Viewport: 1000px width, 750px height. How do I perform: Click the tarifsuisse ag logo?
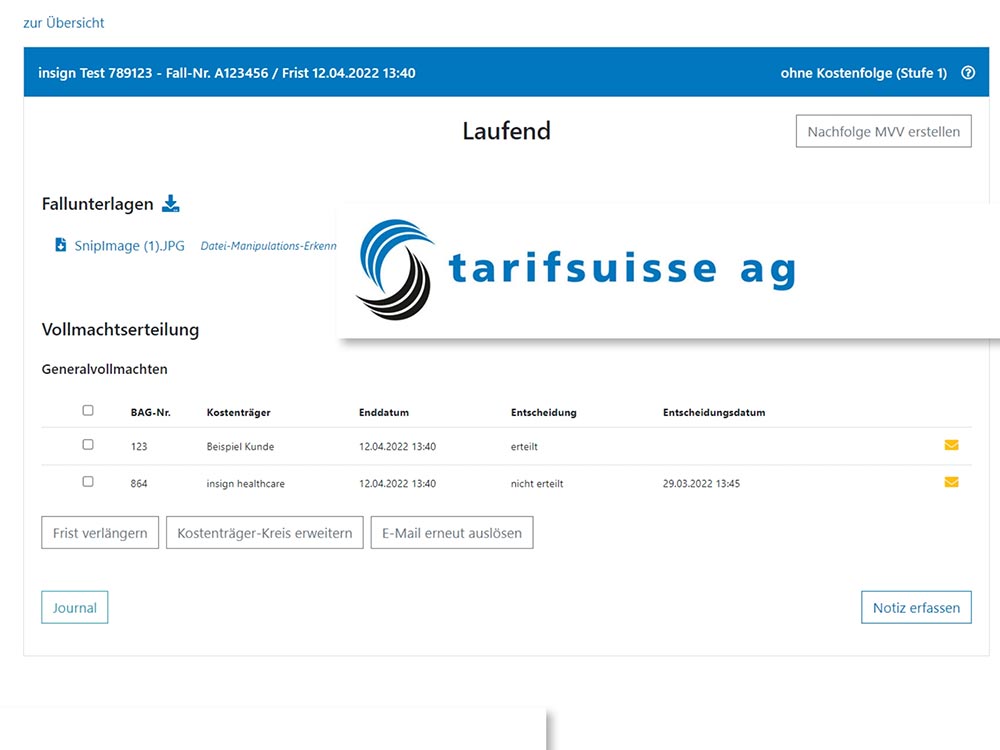pyautogui.click(x=576, y=269)
